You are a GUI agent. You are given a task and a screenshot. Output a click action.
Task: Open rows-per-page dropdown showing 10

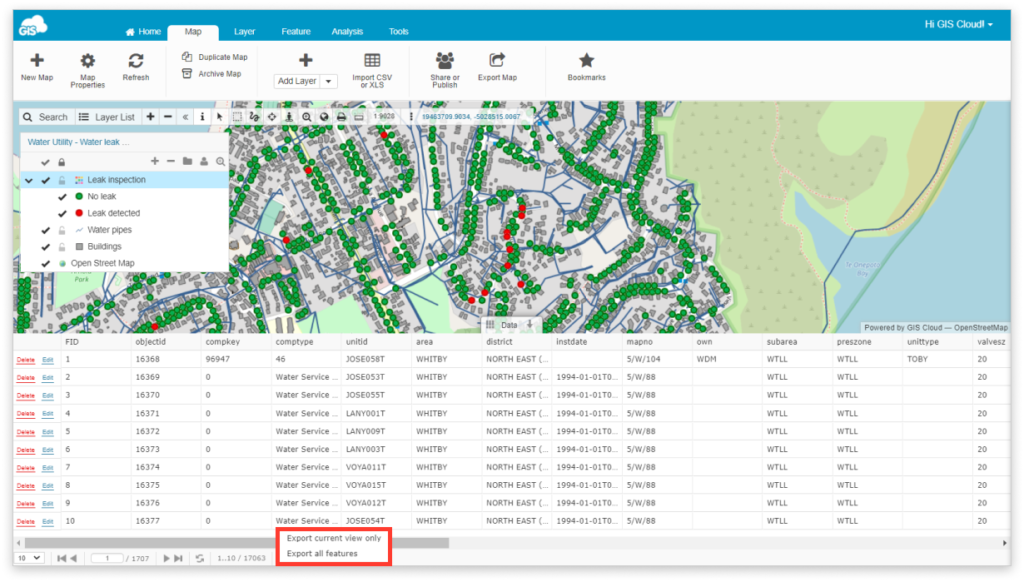pyautogui.click(x=29, y=558)
